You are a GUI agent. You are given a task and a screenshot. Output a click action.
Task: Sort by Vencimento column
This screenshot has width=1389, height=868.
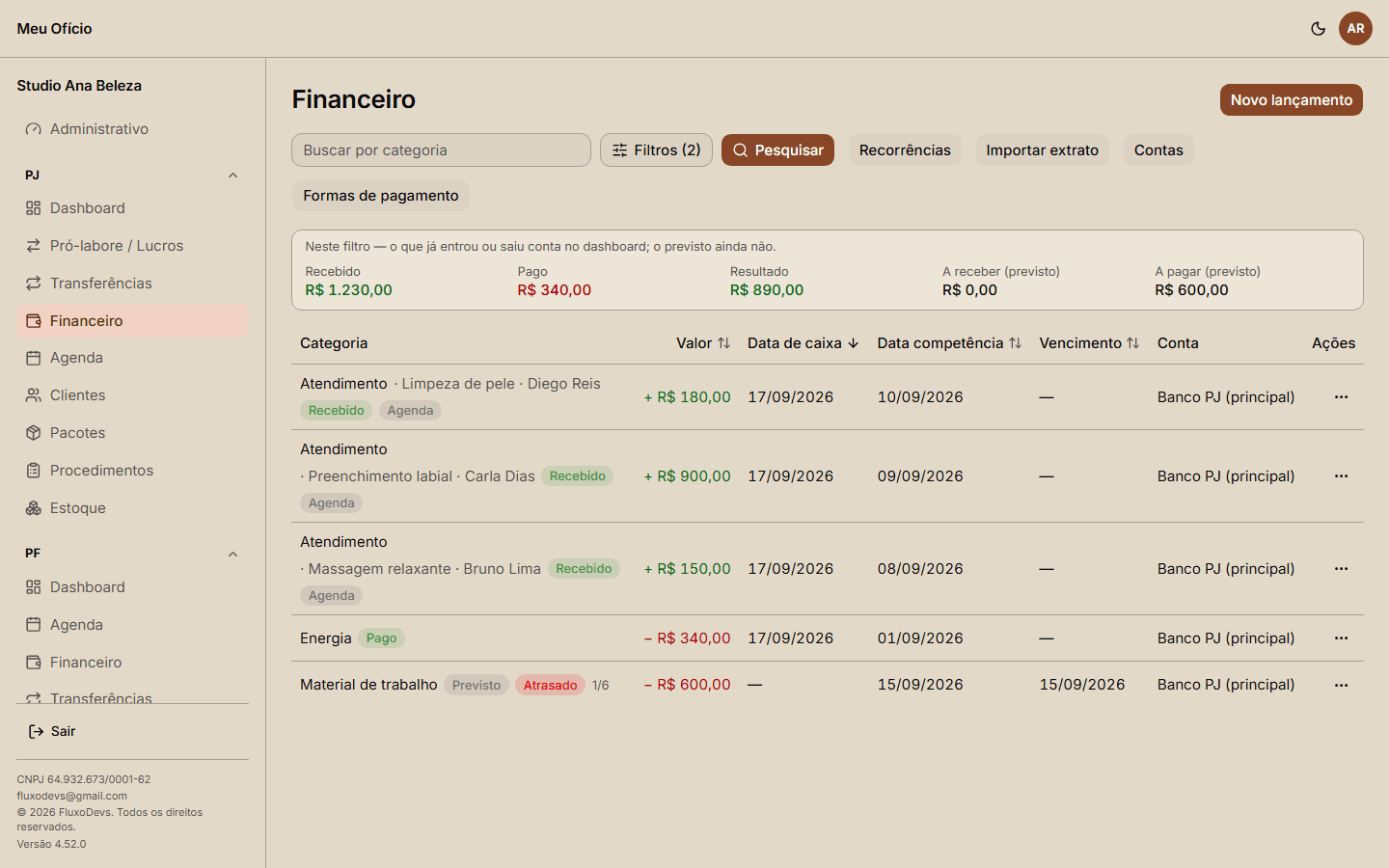click(x=1089, y=343)
